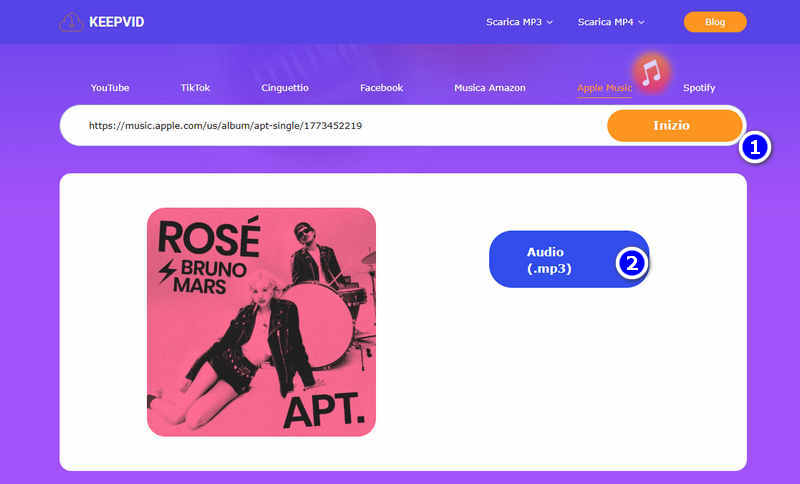Image resolution: width=800 pixels, height=484 pixels.
Task: Click the pink music note icon
Action: pos(651,72)
